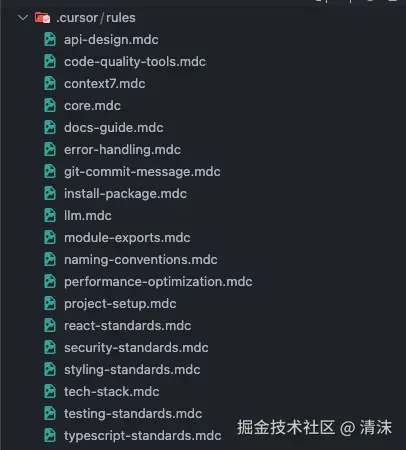The image size is (406, 450).
Task: Click file icon beside tech-stack.mdc
Action: (50, 391)
